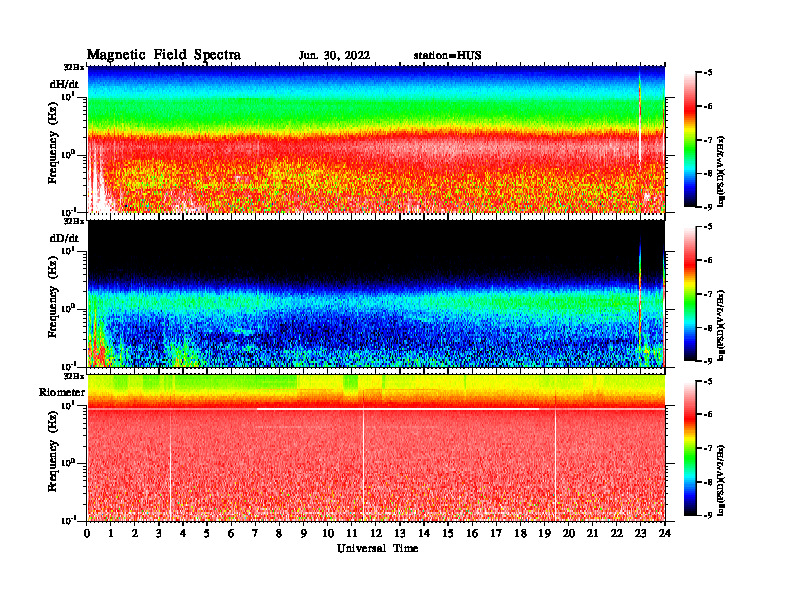The width and height of the screenshot is (792, 612).
Task: Click hour tick label '0' on time axis
Action: pos(87,533)
